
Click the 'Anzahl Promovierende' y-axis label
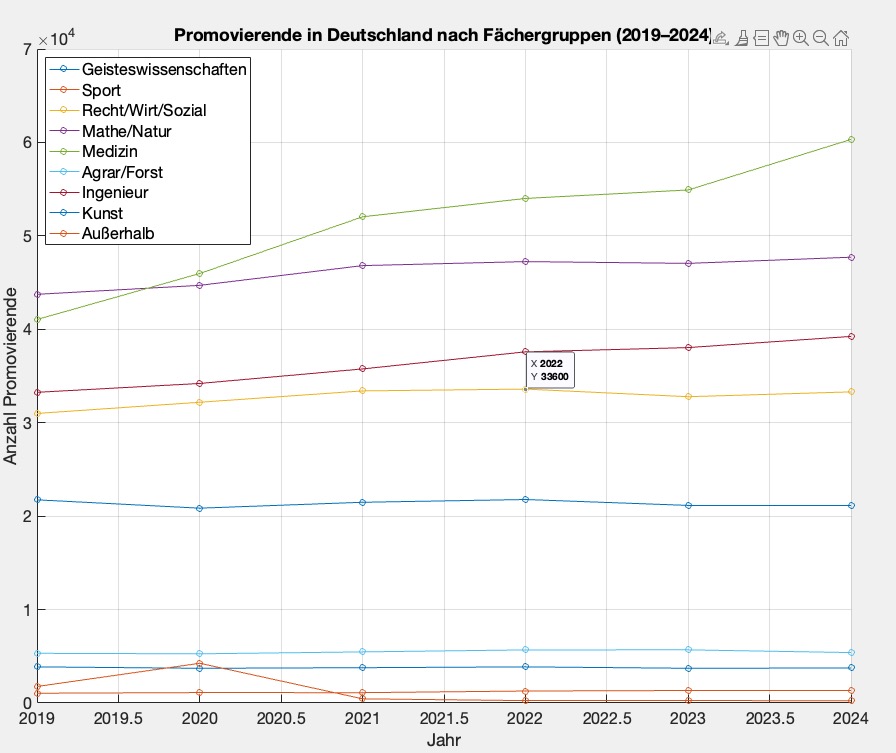pyautogui.click(x=11, y=375)
